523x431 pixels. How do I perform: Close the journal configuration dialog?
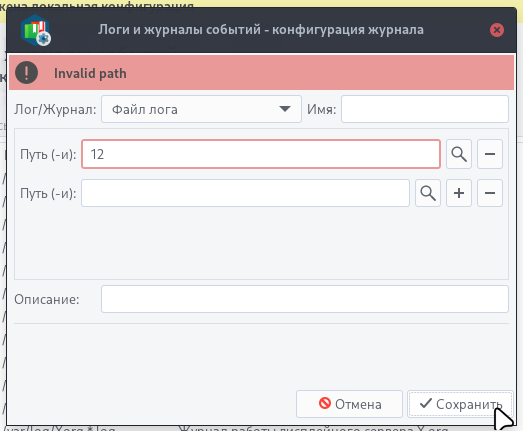click(x=497, y=30)
